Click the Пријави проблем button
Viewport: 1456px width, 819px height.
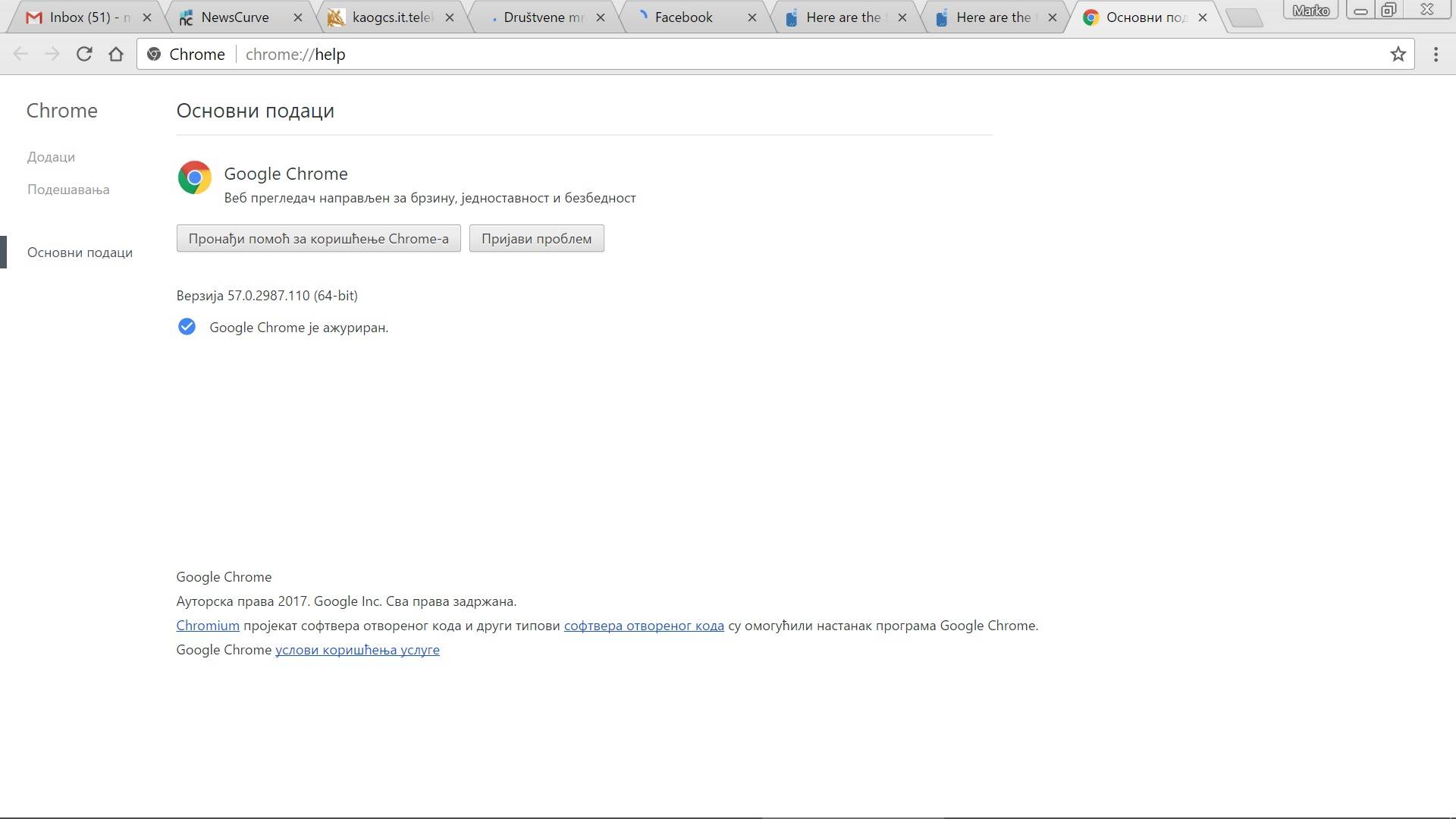pos(536,238)
